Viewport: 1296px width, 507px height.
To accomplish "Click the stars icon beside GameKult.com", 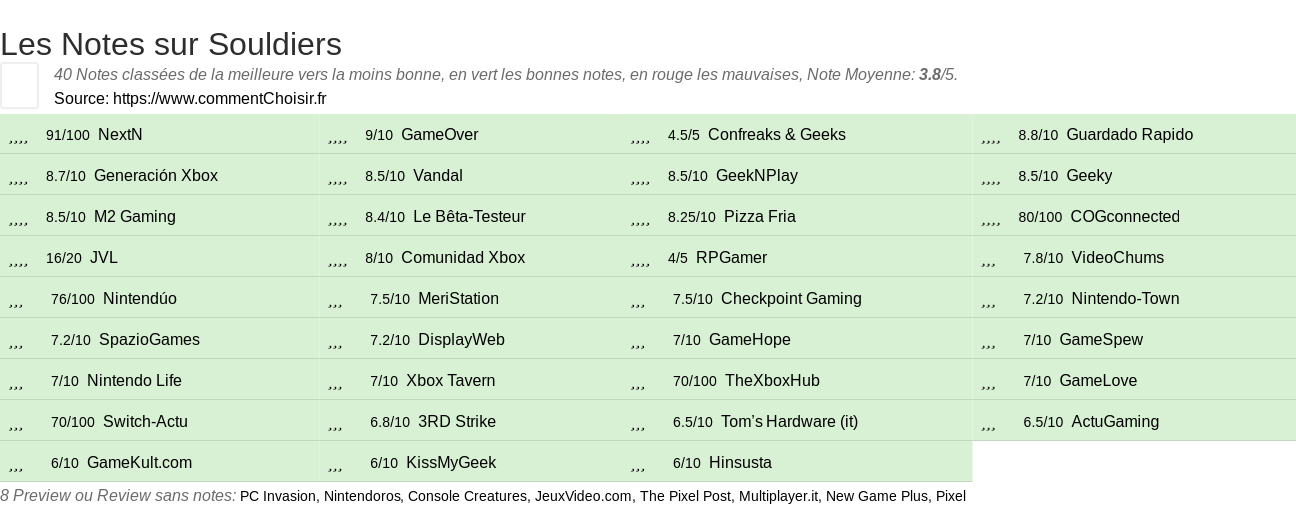I will coord(16,465).
